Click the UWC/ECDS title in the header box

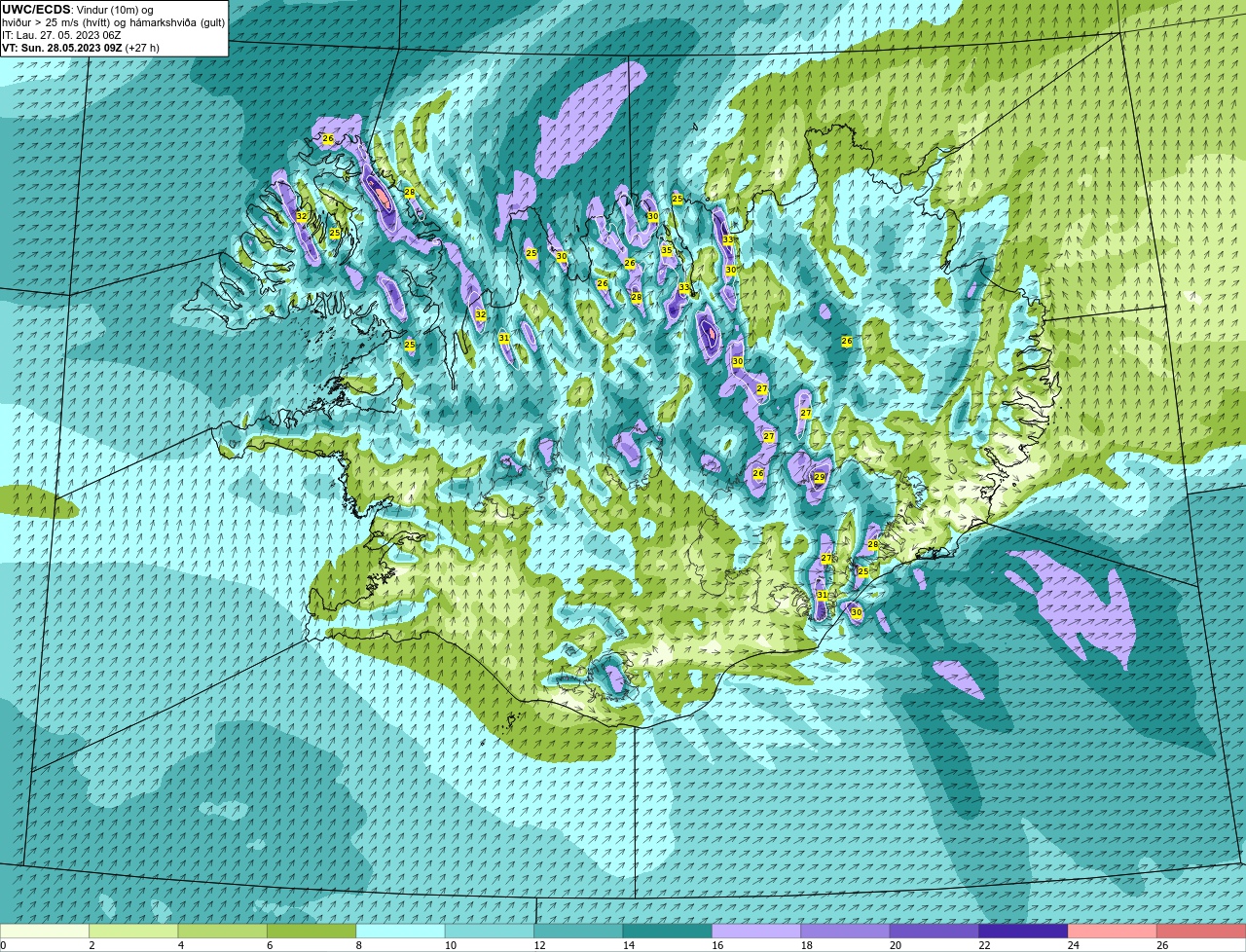pos(36,10)
